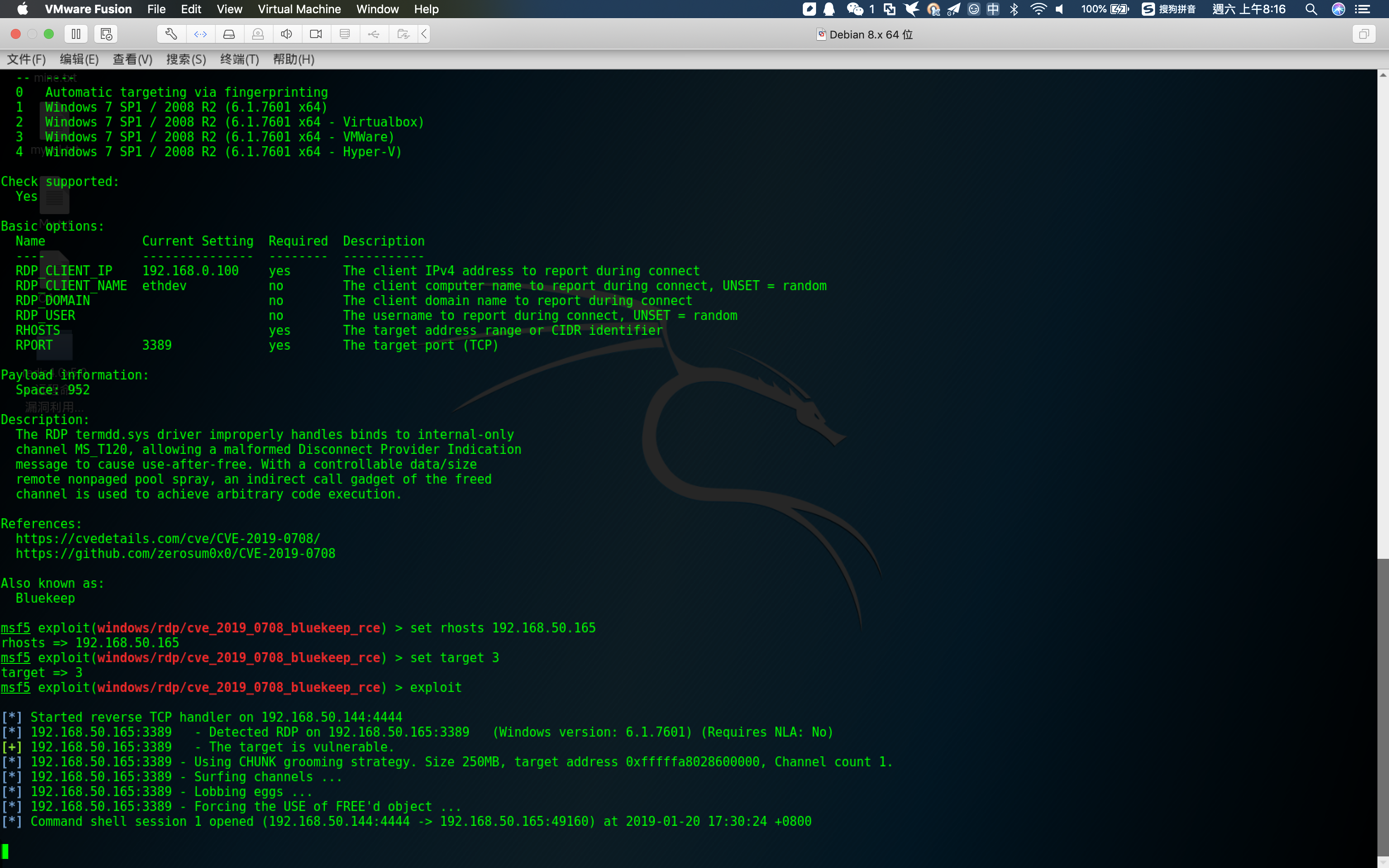1389x868 pixels.
Task: Open the Virtual Machine menu
Action: point(299,9)
